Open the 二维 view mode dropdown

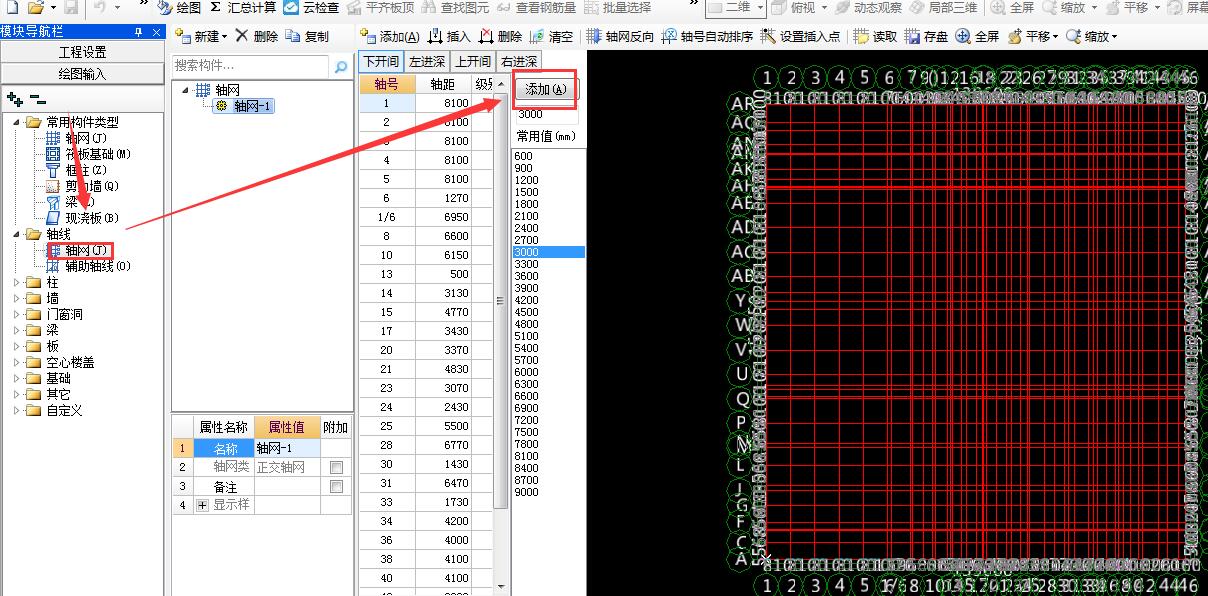[760, 8]
